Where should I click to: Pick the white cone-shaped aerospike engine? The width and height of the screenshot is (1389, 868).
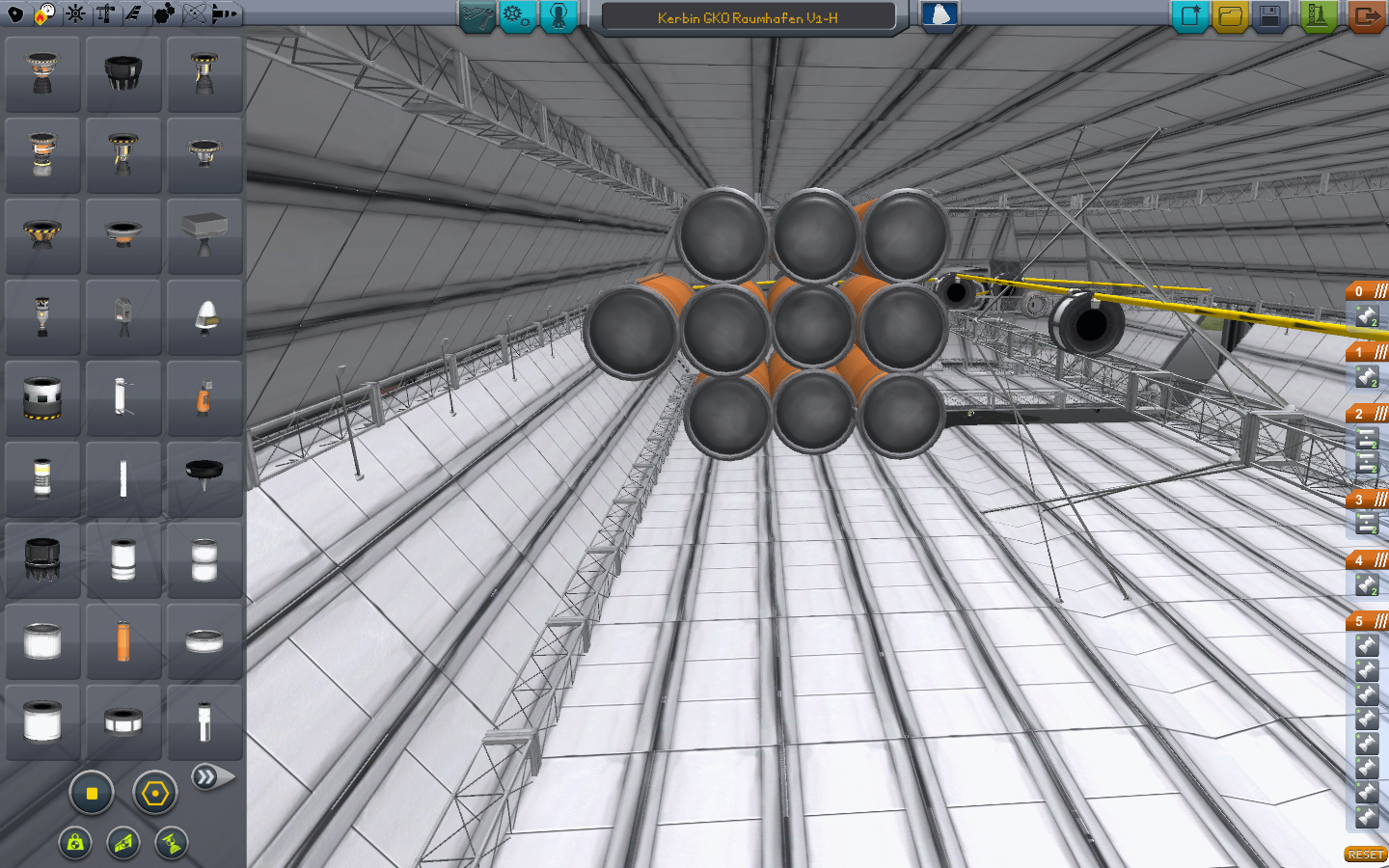204,317
